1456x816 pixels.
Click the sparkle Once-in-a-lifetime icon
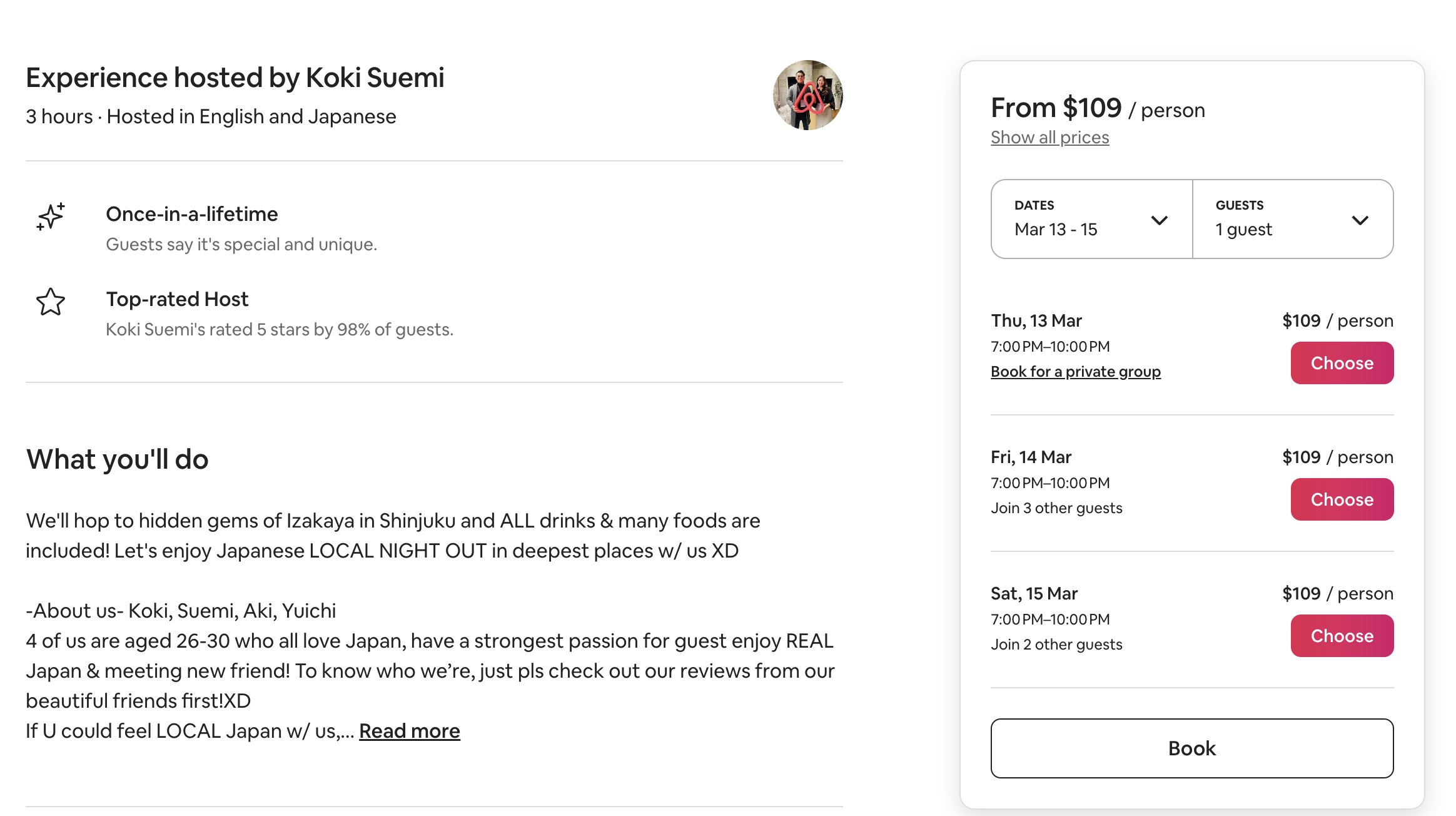click(51, 217)
